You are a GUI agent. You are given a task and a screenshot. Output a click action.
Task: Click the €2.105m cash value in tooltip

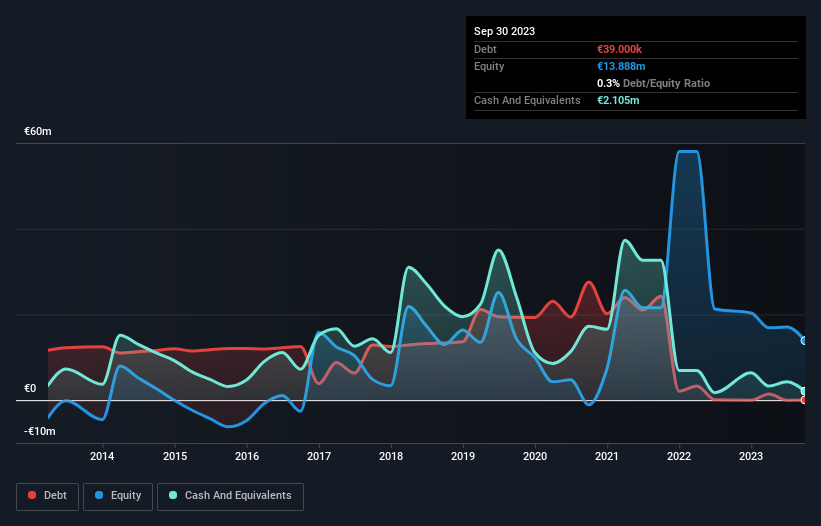(x=618, y=100)
